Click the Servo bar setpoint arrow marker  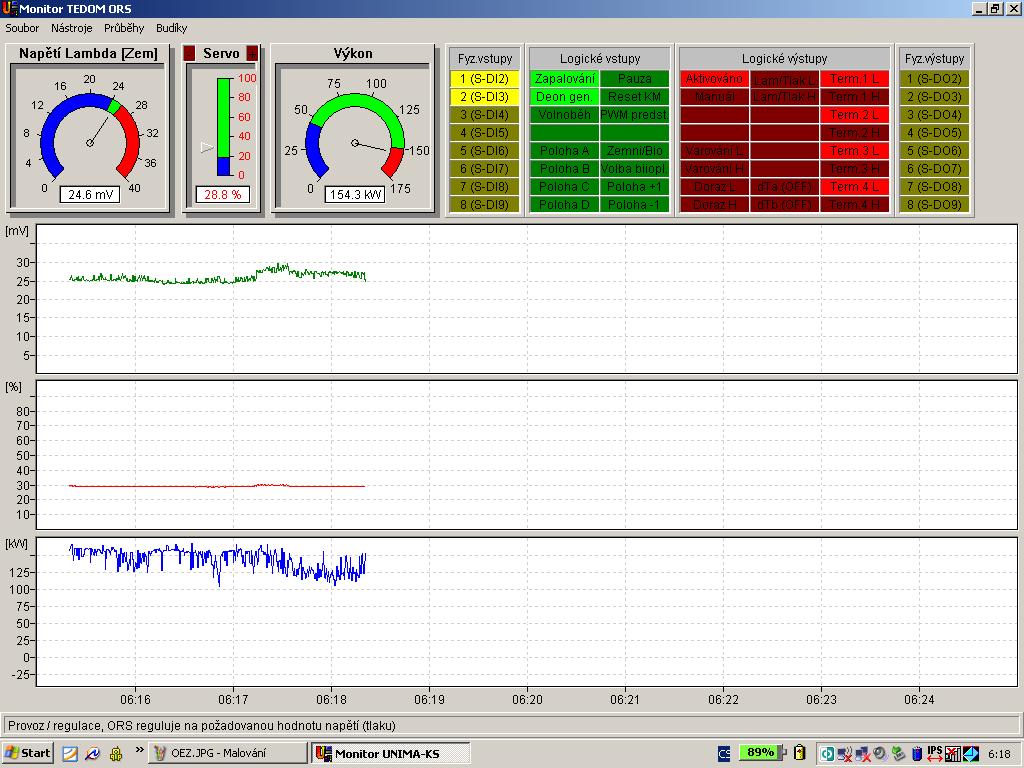click(207, 147)
